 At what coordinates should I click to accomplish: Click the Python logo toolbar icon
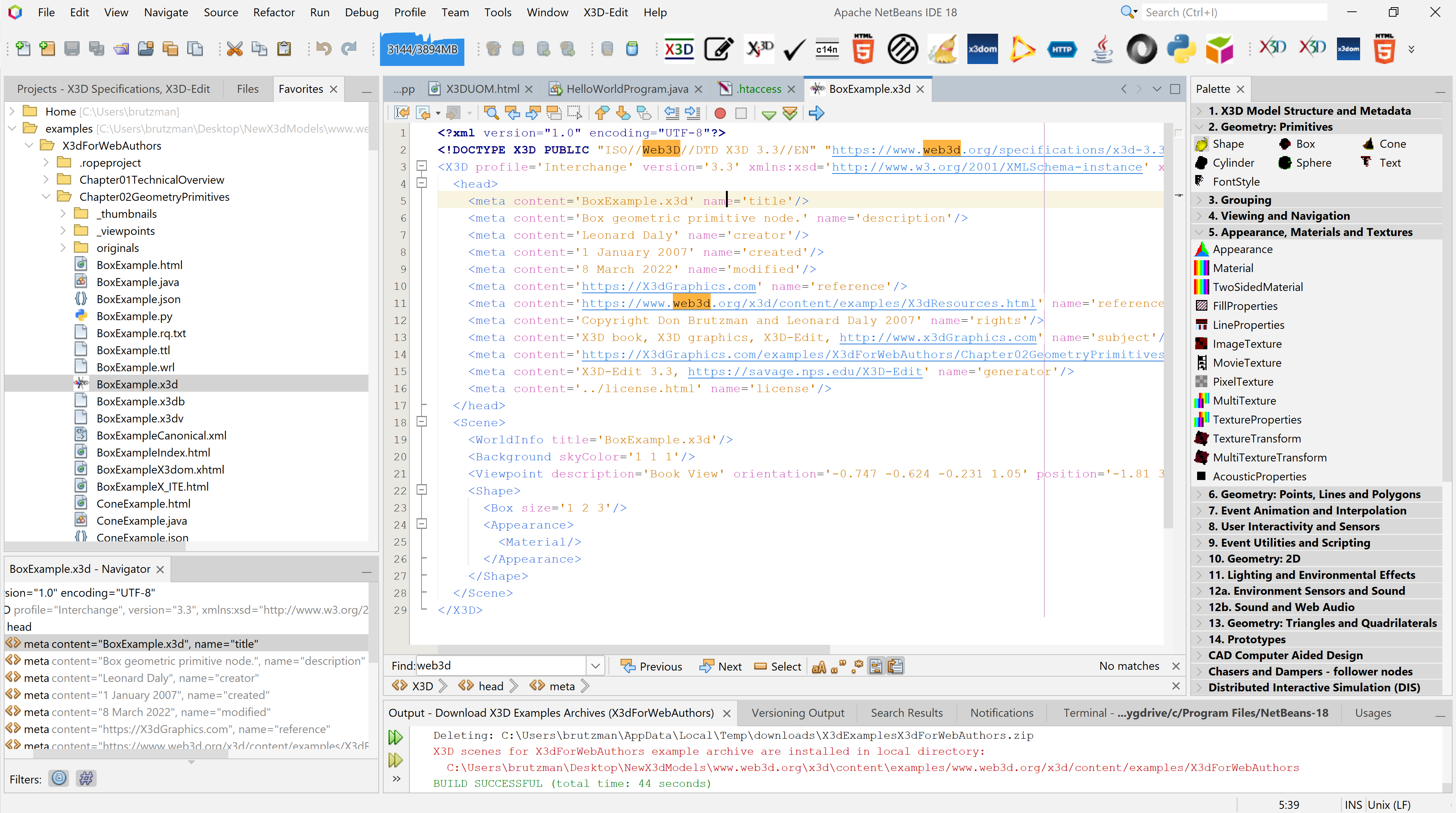[1181, 48]
